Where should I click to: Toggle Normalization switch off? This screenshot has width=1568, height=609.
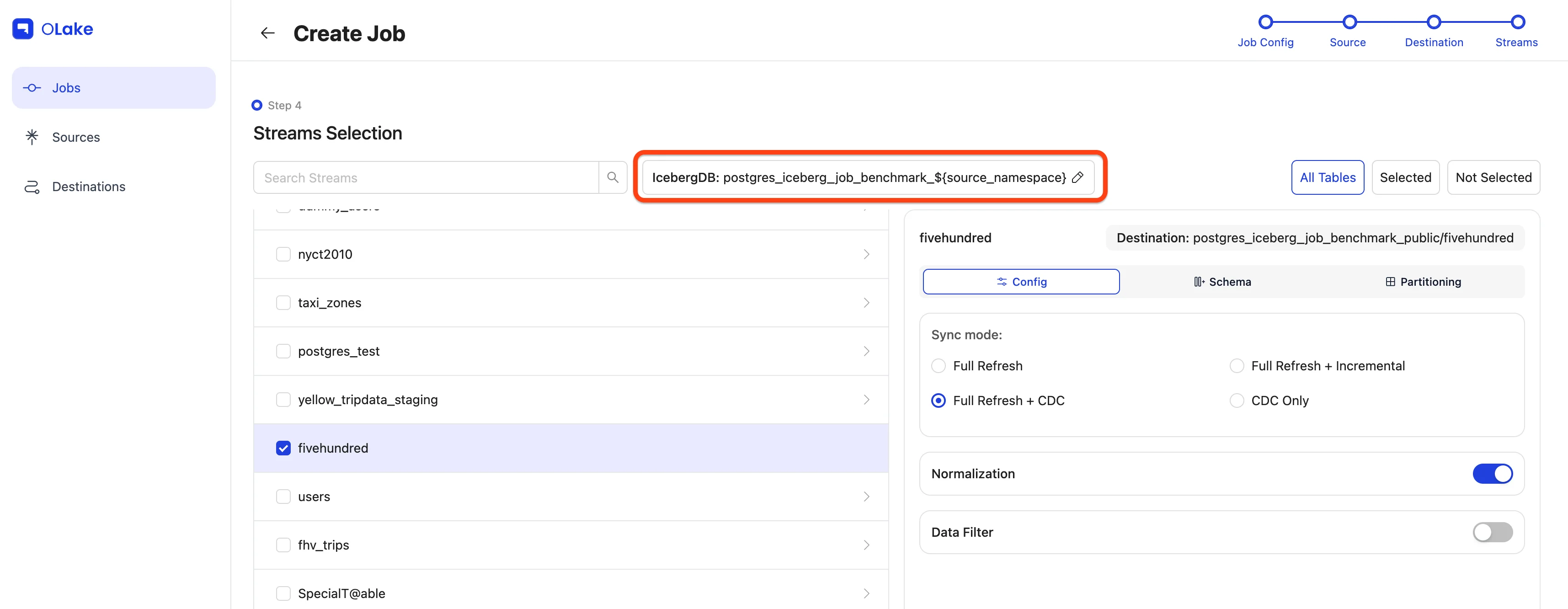tap(1492, 474)
